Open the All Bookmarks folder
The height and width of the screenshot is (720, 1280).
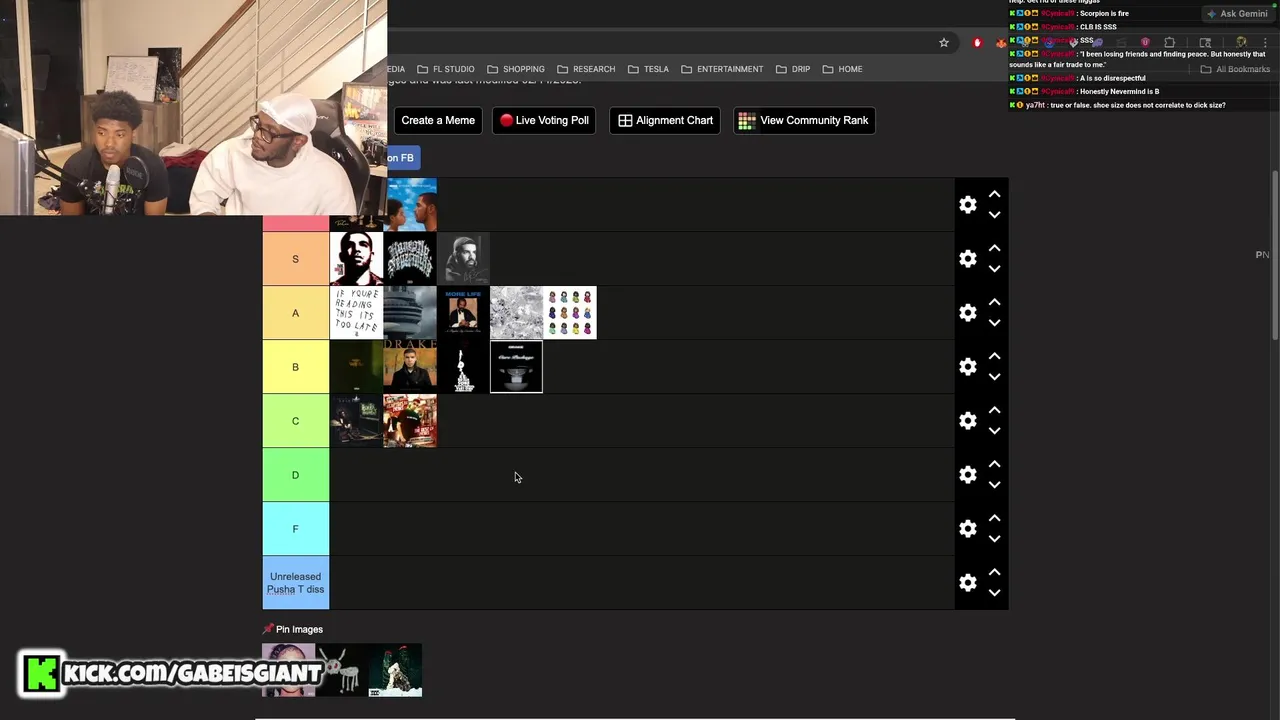coord(1235,69)
